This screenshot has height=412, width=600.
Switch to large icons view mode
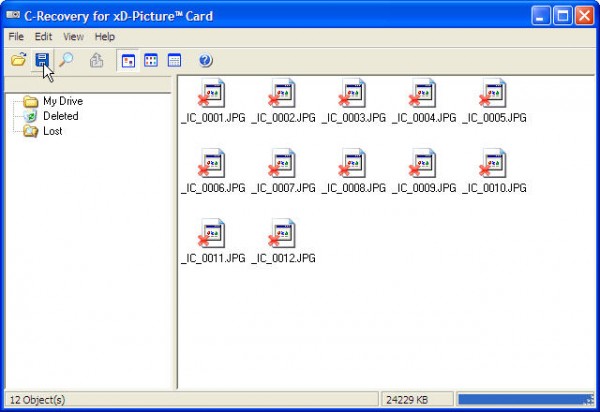pyautogui.click(x=128, y=60)
